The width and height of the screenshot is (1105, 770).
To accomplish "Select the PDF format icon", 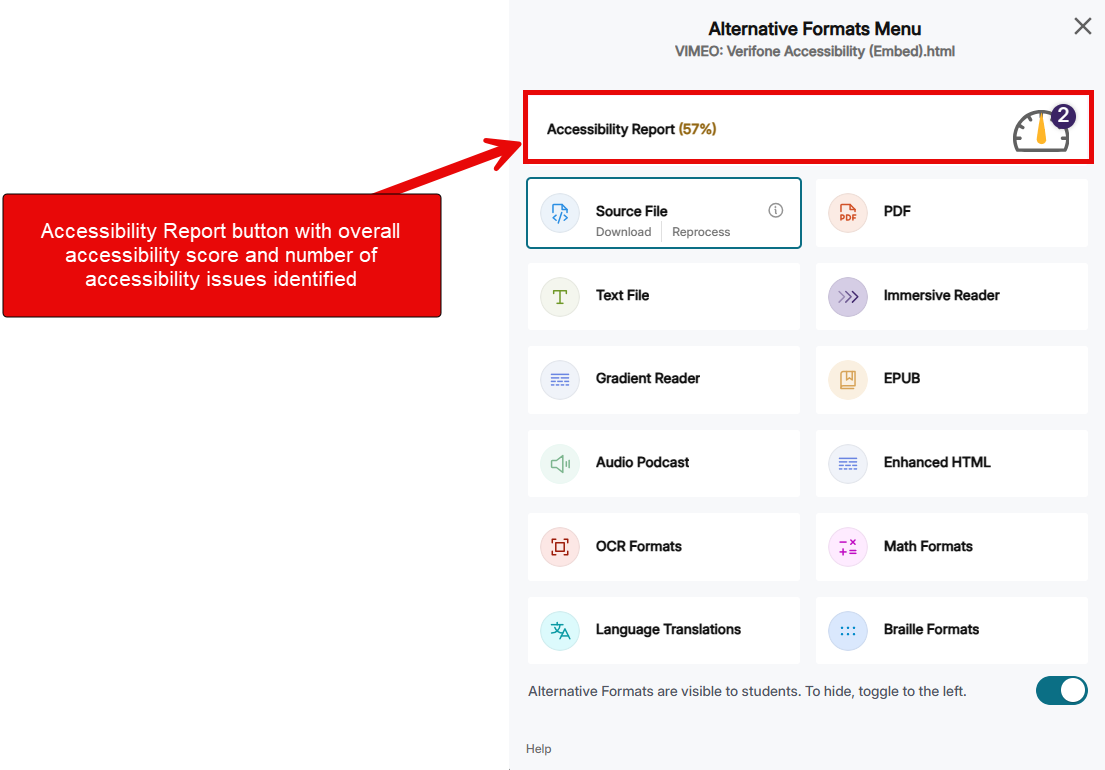I will coord(847,213).
